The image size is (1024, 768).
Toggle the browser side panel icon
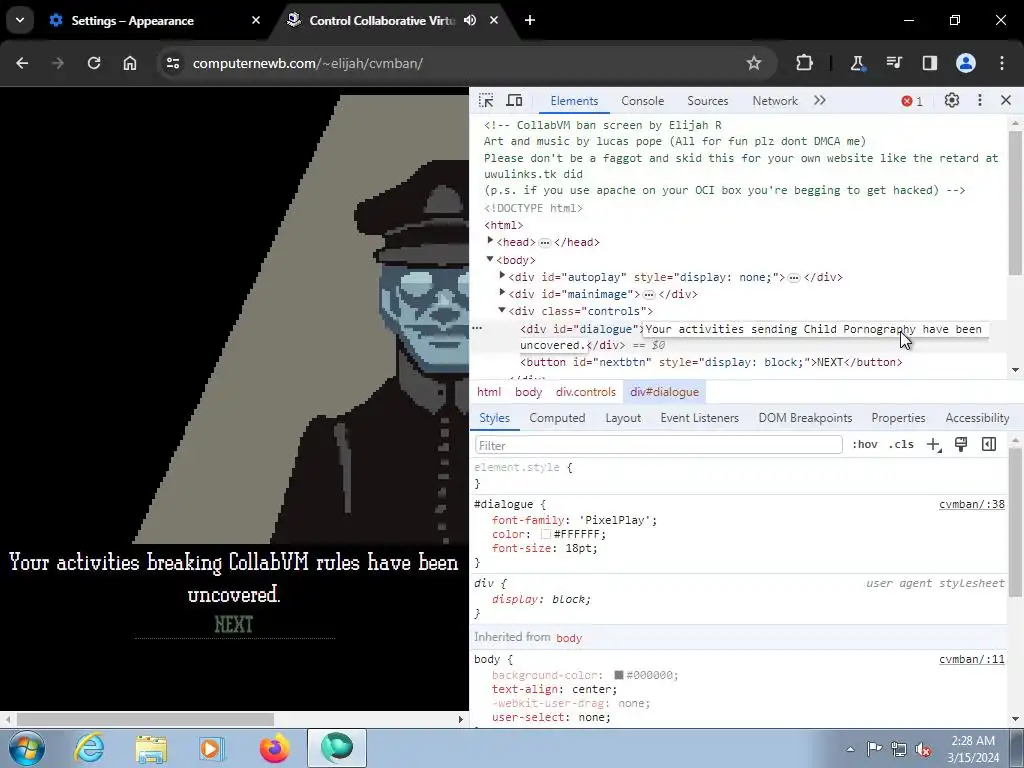pyautogui.click(x=929, y=63)
